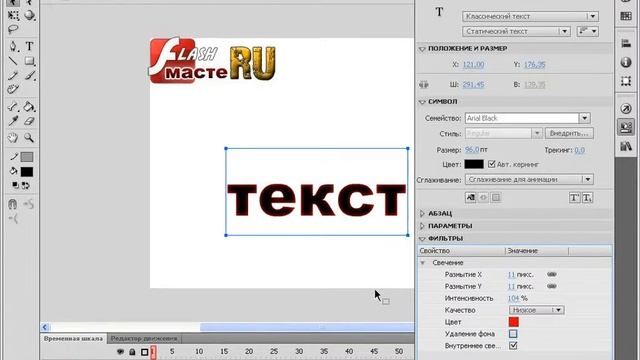Viewport: 640px width, 360px height.
Task: Click the black and white default colors icon
Action: (x=15, y=185)
